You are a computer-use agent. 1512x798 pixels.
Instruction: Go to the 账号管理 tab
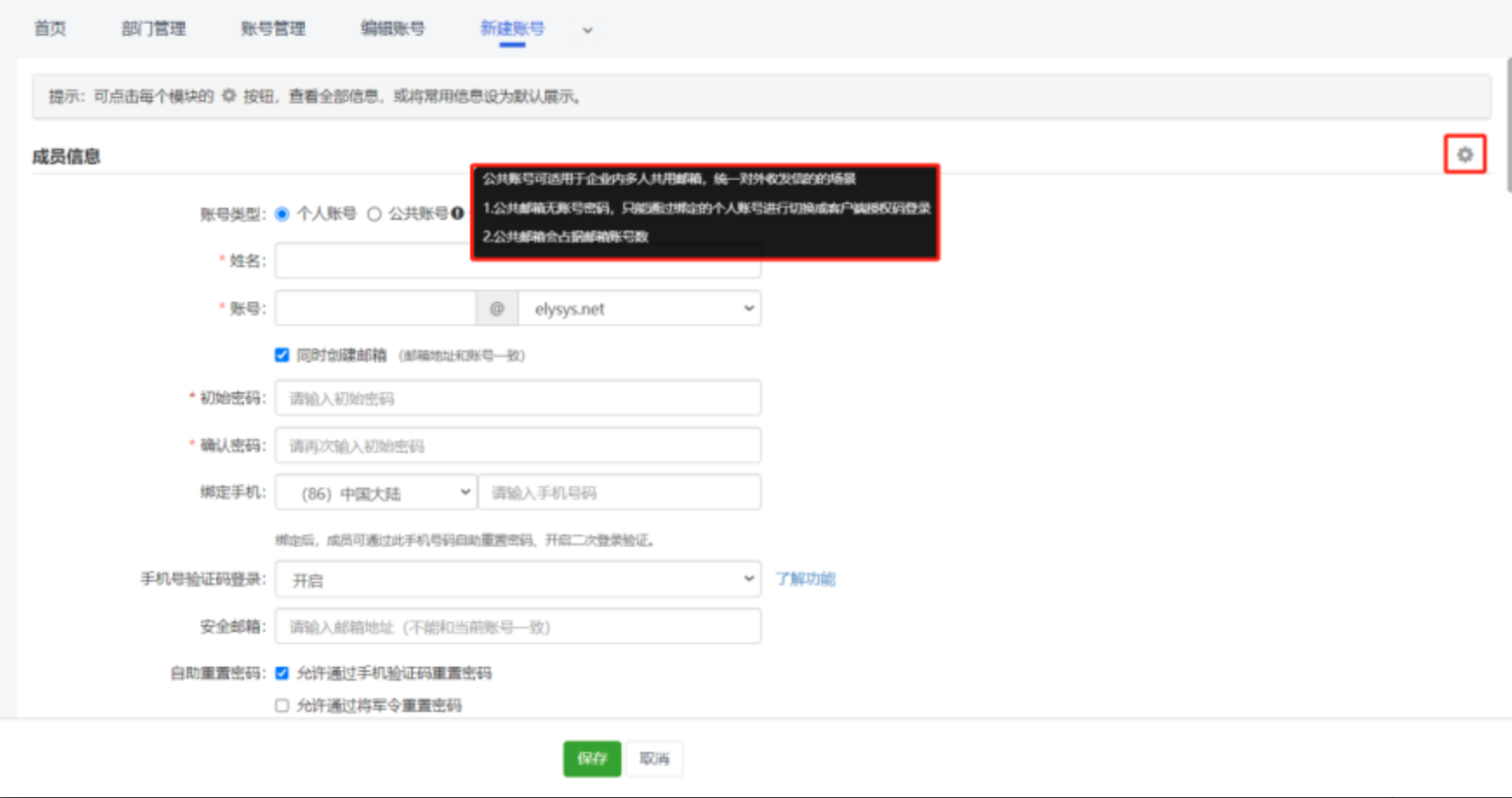273,29
